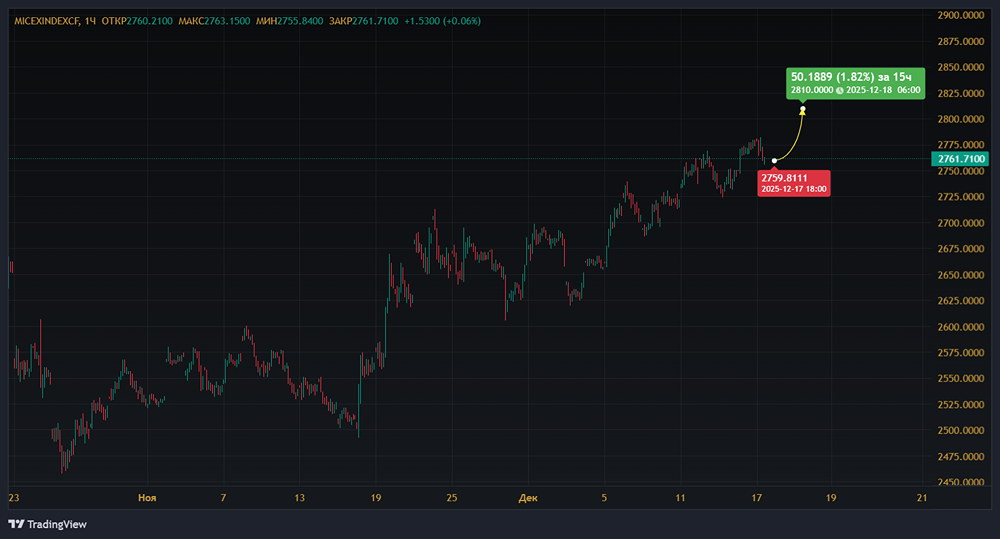Click the yellow forecast arrow endpoint at 2810
The width and height of the screenshot is (1000, 539).
[x=802, y=110]
